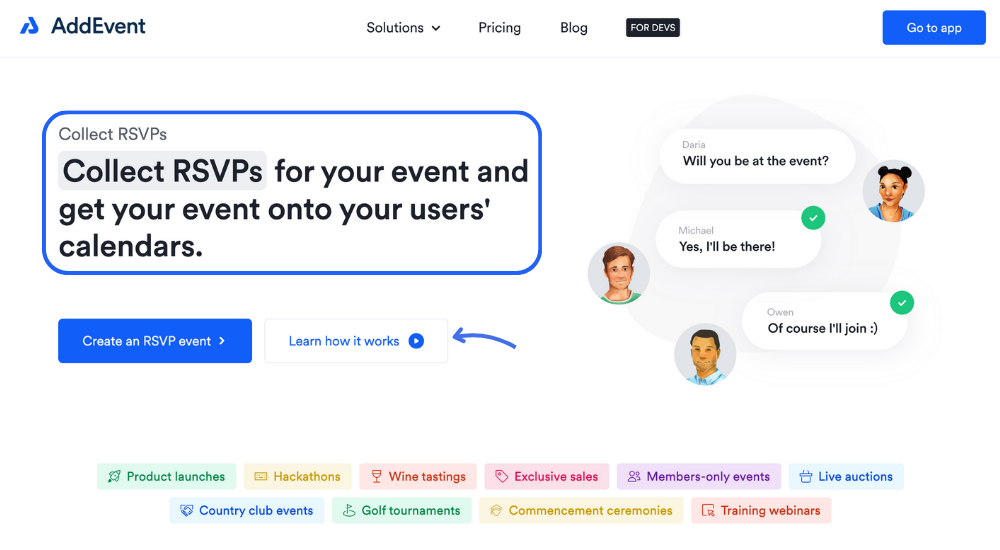Click the Wine tastings glass icon

[377, 477]
